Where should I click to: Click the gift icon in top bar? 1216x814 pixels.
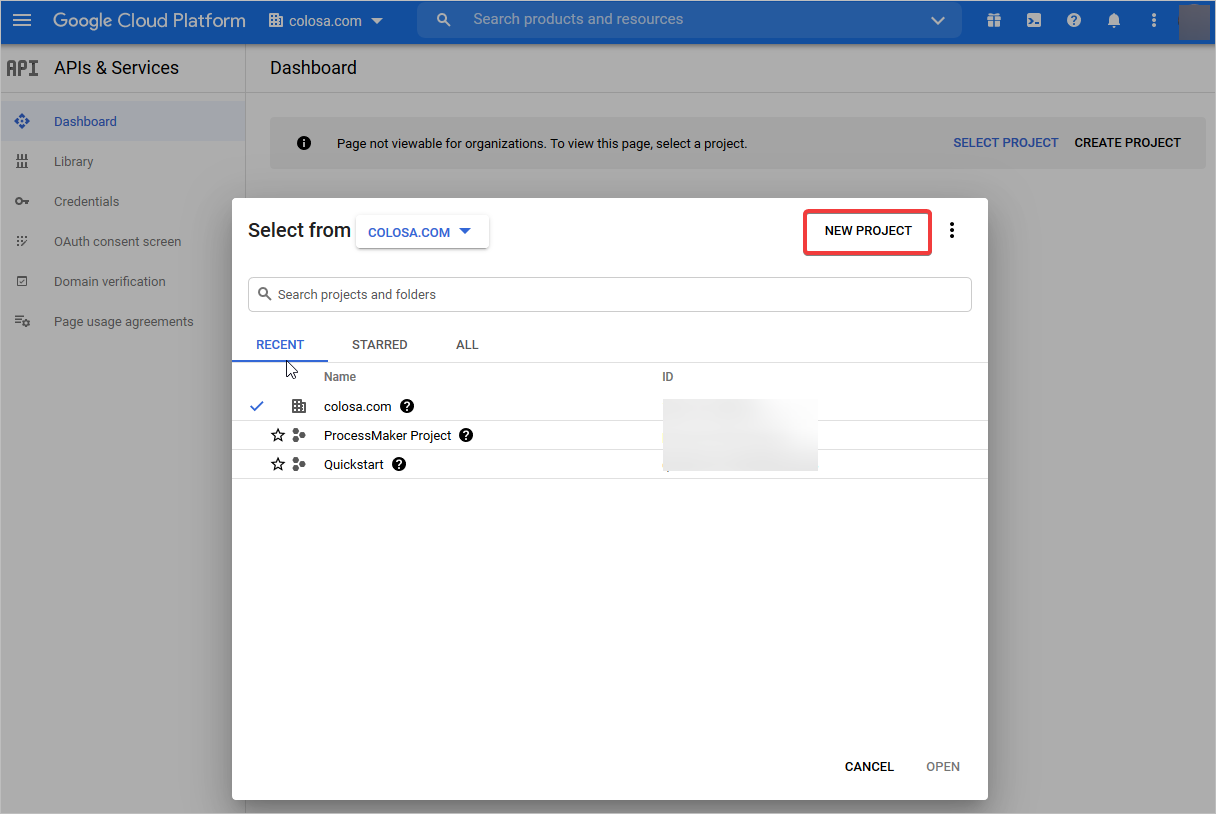click(993, 20)
